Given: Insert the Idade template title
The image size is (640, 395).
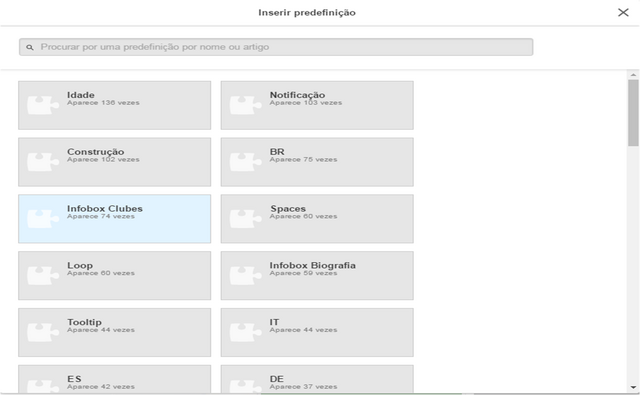Looking at the screenshot, I should (x=81, y=95).
